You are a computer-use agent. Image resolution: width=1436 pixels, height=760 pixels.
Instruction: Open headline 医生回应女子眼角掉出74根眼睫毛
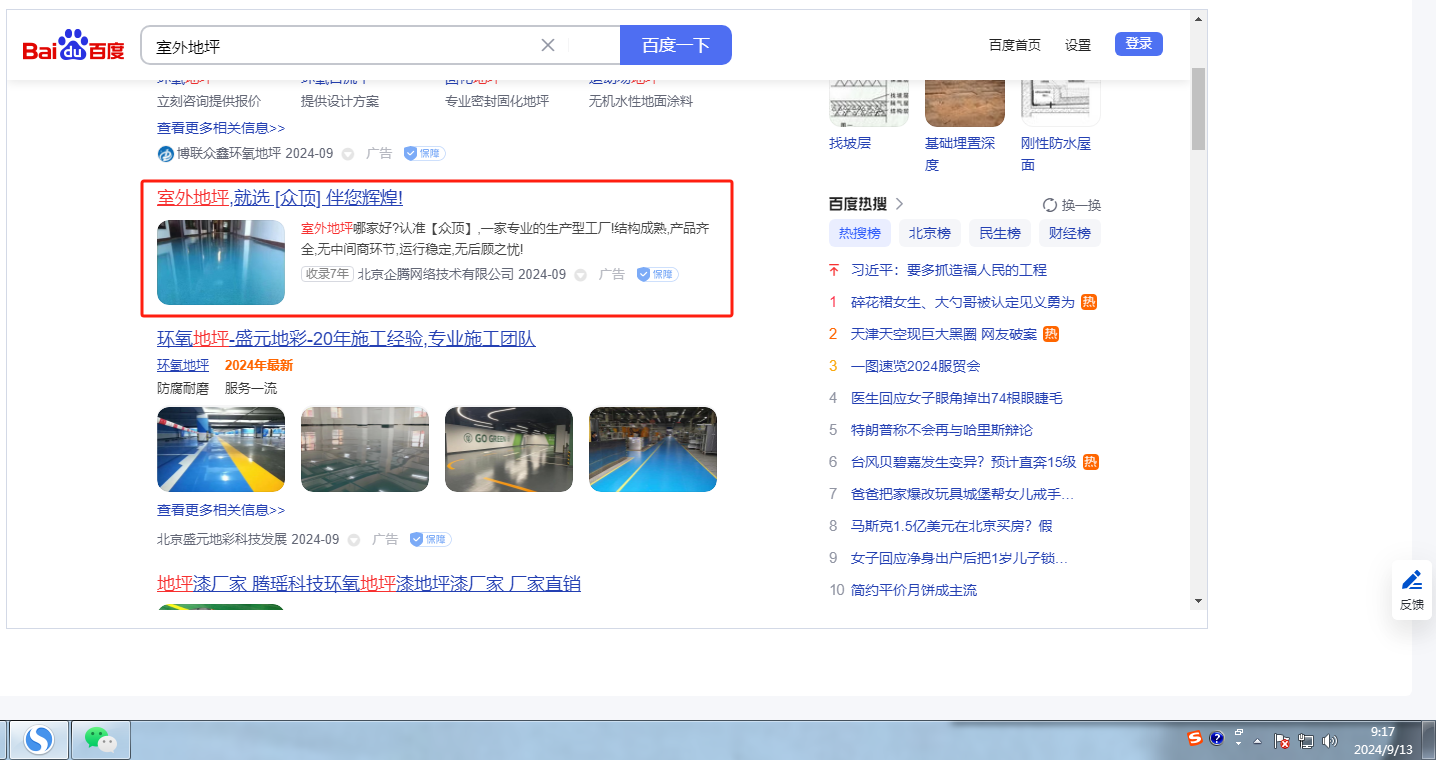(x=957, y=398)
